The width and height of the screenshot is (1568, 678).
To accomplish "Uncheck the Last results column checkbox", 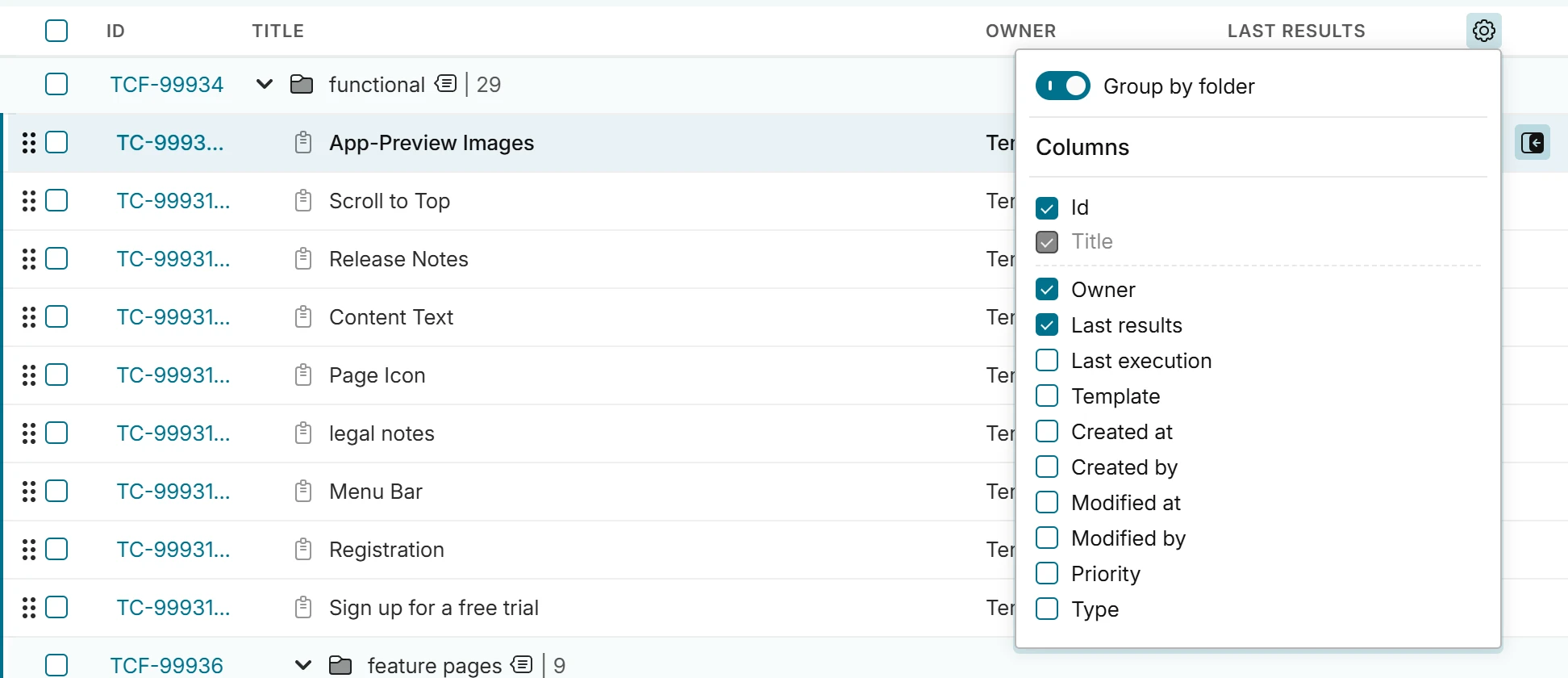I will click(x=1047, y=324).
